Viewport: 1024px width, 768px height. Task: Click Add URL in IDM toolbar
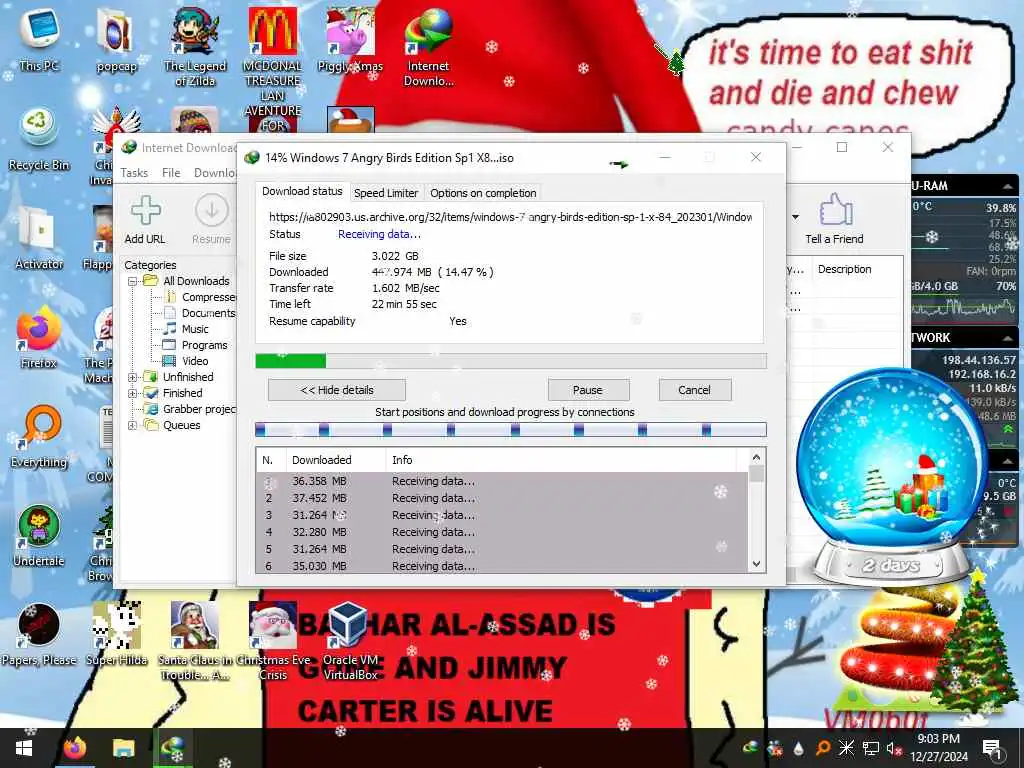[x=145, y=220]
